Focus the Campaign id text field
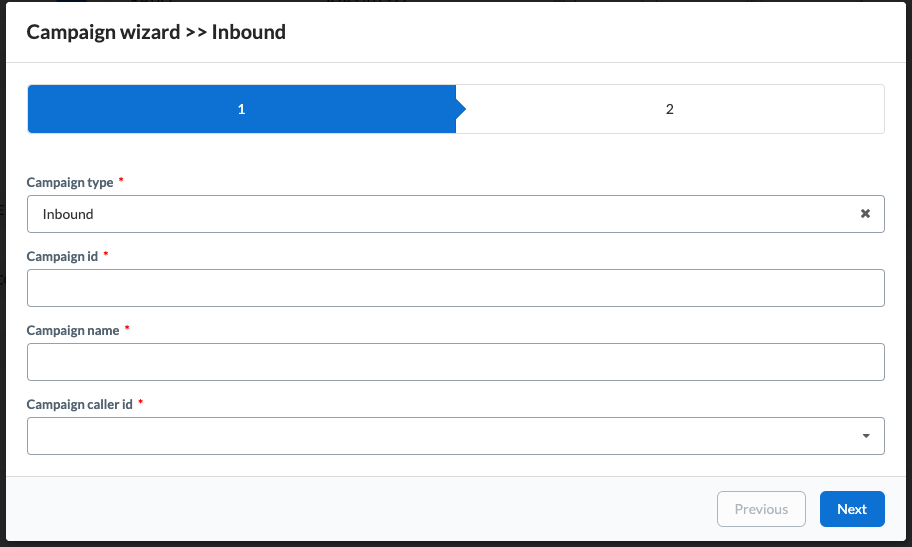Screen dimensions: 912x547 455,288
